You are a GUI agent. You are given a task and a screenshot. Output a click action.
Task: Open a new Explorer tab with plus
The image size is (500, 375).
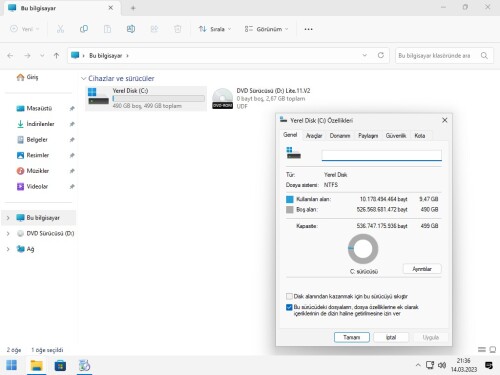133,8
